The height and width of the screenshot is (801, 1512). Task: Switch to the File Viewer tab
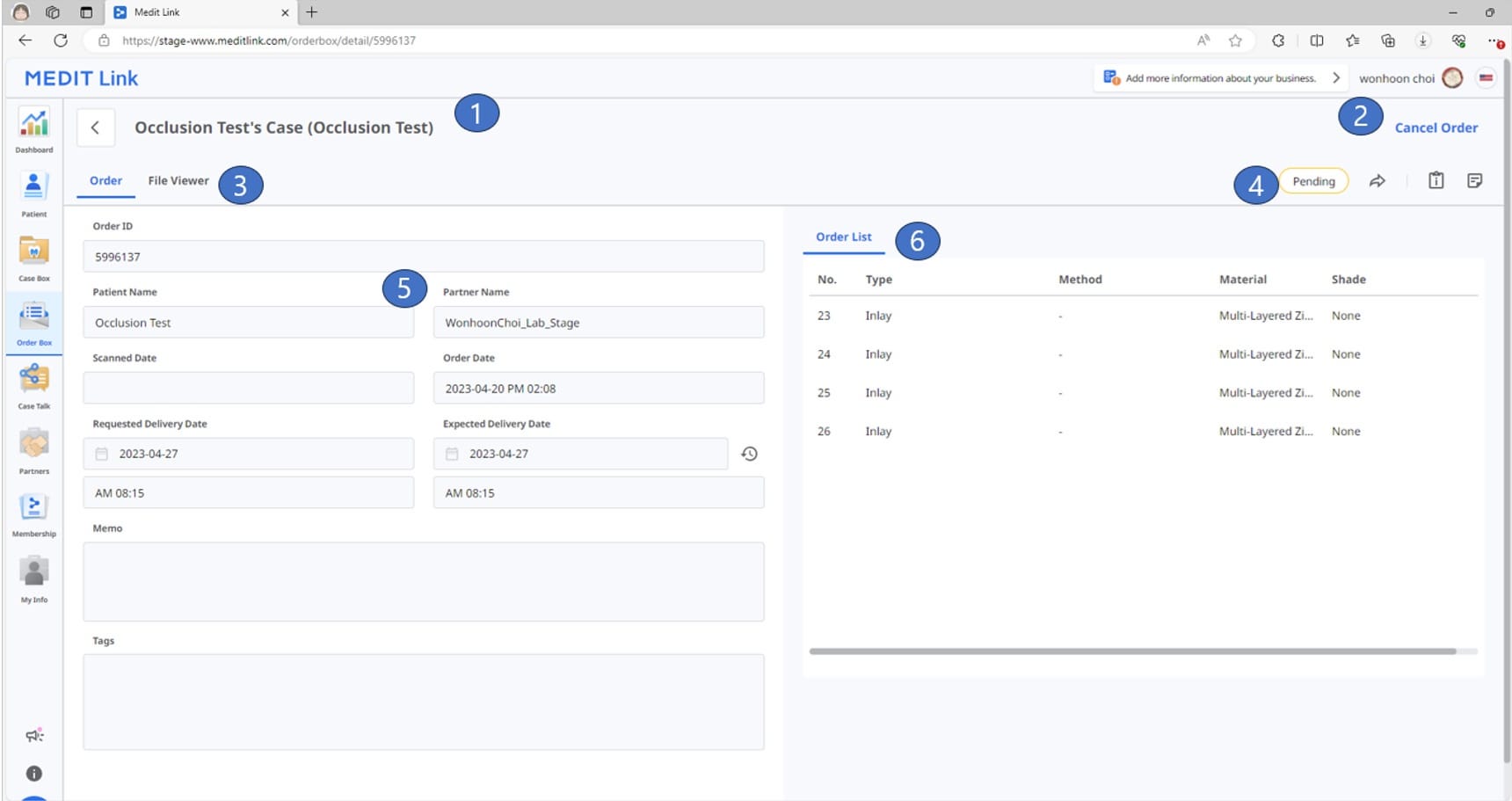point(178,180)
